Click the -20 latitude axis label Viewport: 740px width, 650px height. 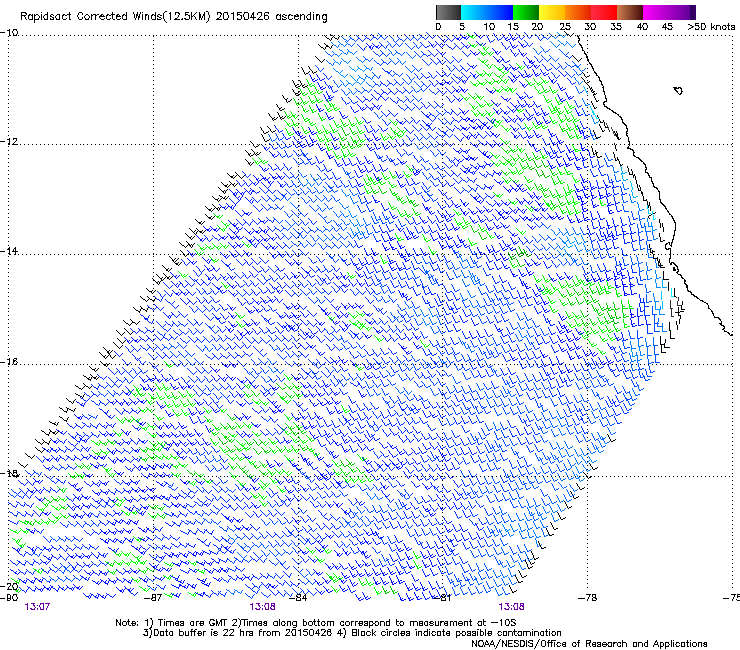point(9,586)
